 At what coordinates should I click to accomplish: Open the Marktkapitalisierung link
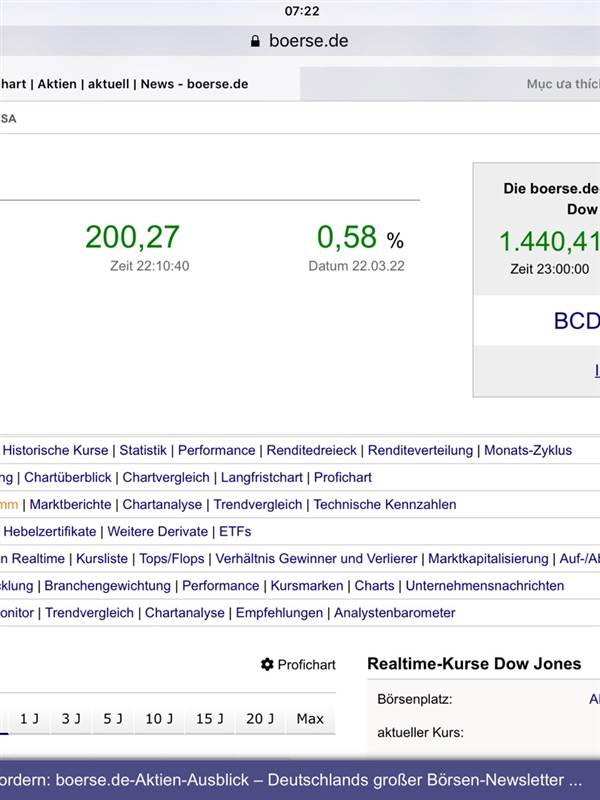[x=488, y=559]
